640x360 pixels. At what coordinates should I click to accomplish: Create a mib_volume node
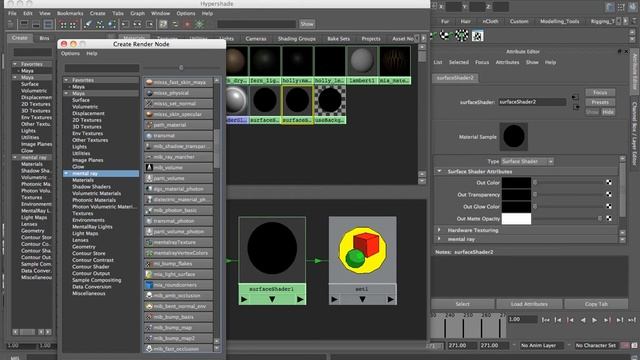point(178,167)
